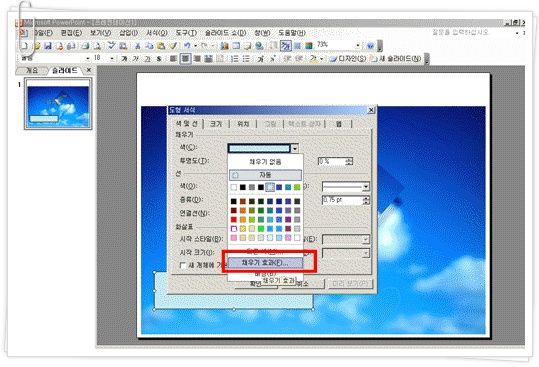Open the 편집(E) menu

(71, 33)
